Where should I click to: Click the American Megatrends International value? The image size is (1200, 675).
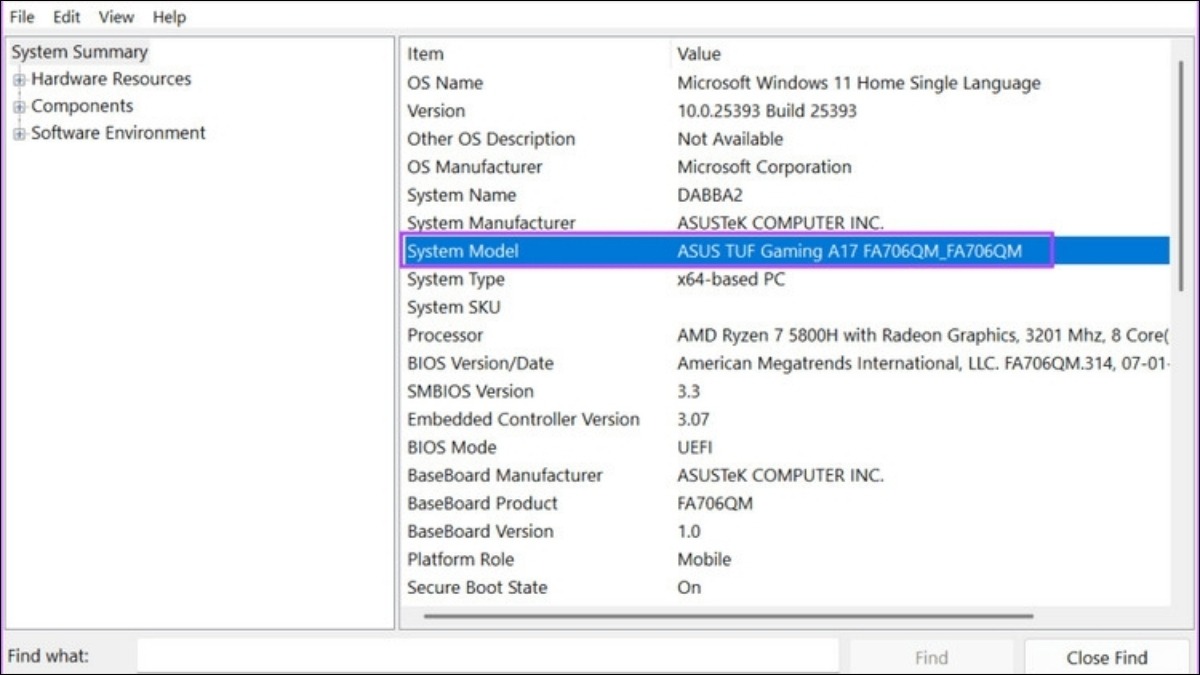point(923,363)
